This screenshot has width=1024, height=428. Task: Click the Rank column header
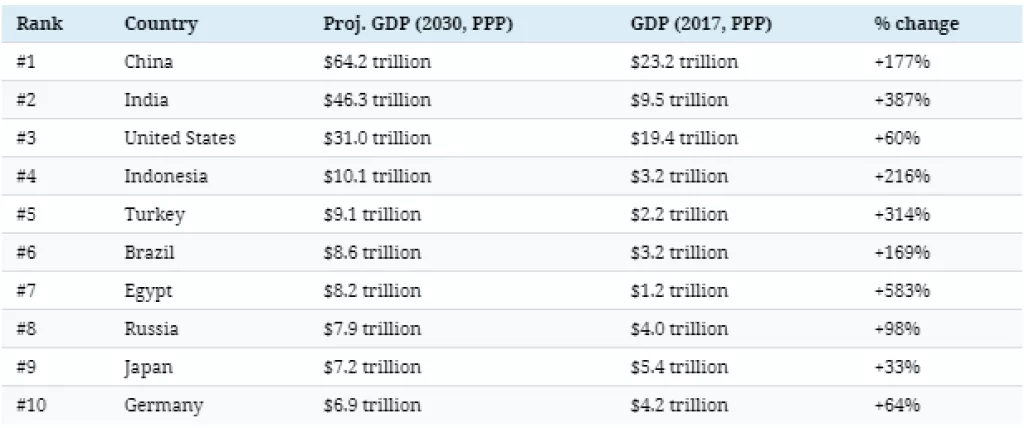pos(40,24)
